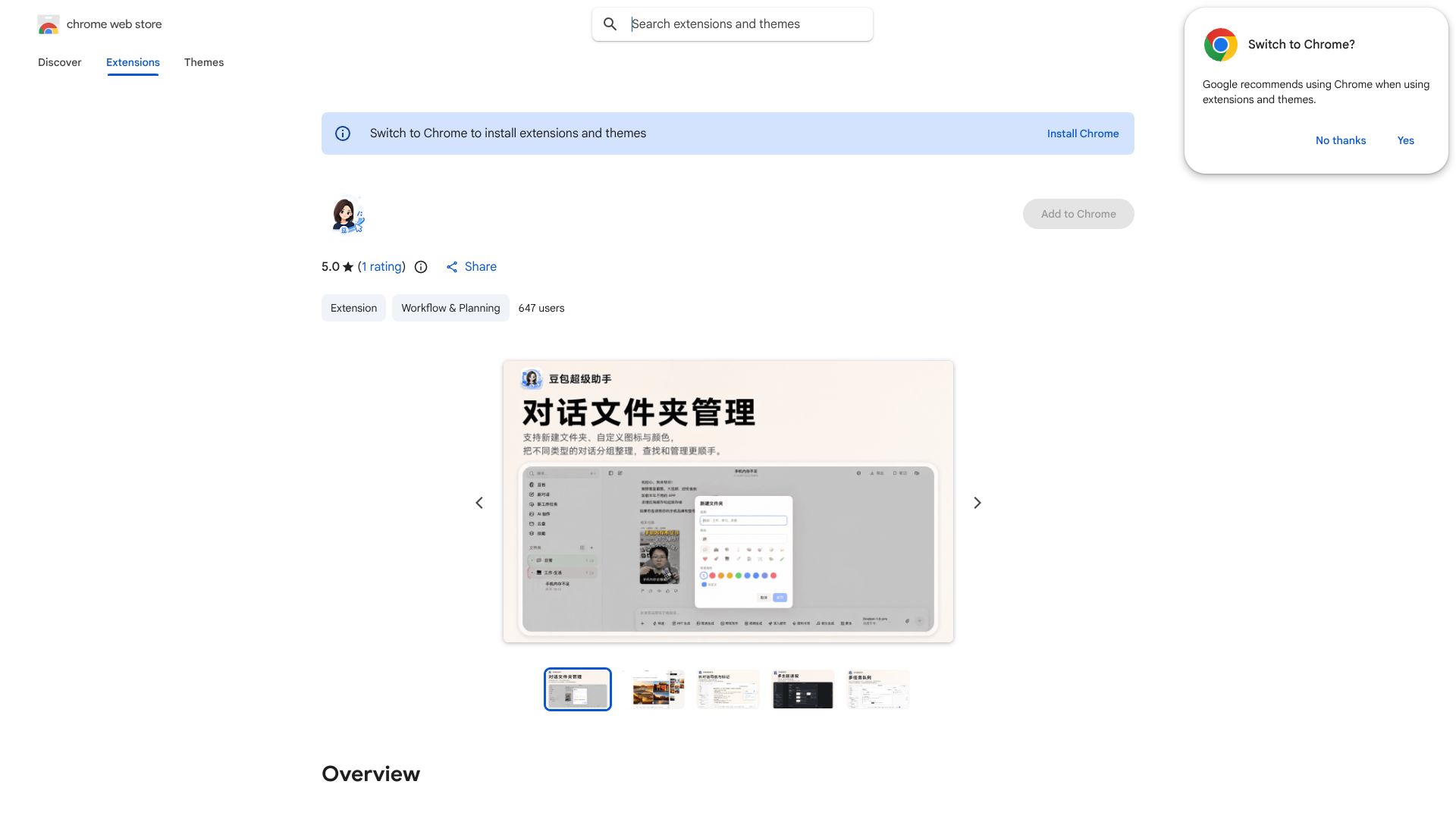1456x819 pixels.
Task: Click the 647 users text
Action: (541, 308)
